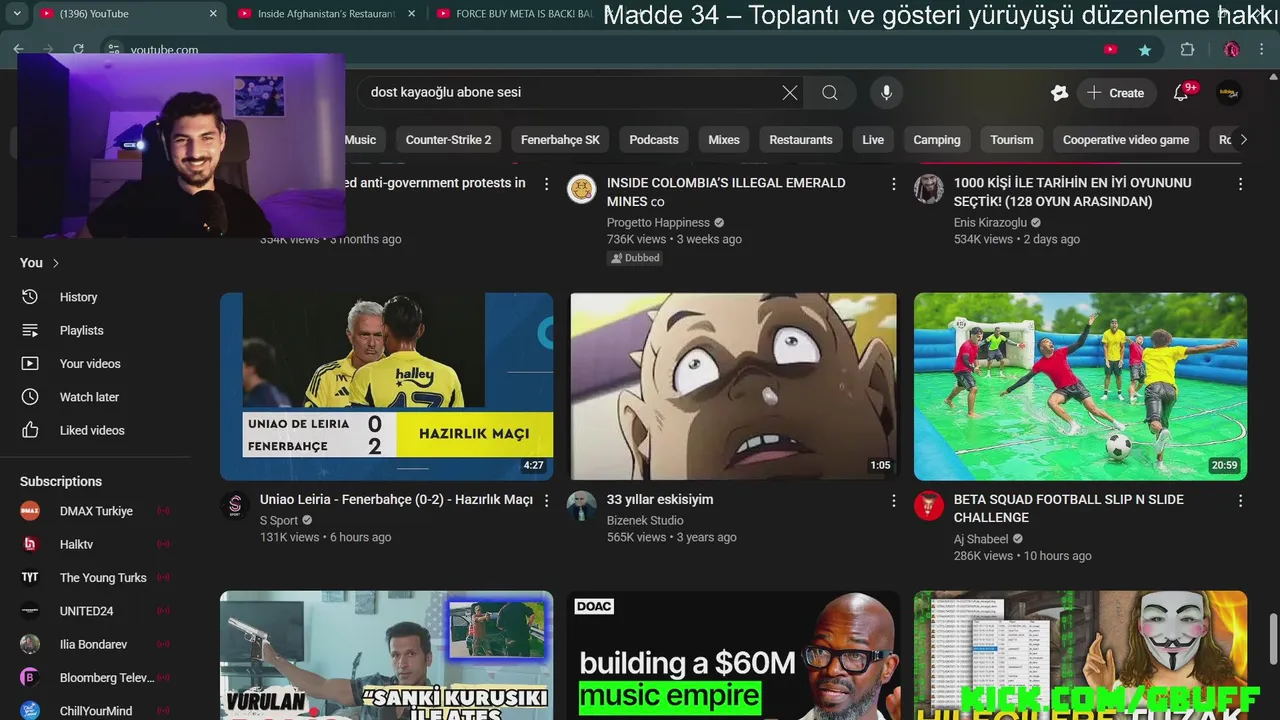This screenshot has width=1280, height=720.
Task: Open the notifications bell
Action: 1182,92
